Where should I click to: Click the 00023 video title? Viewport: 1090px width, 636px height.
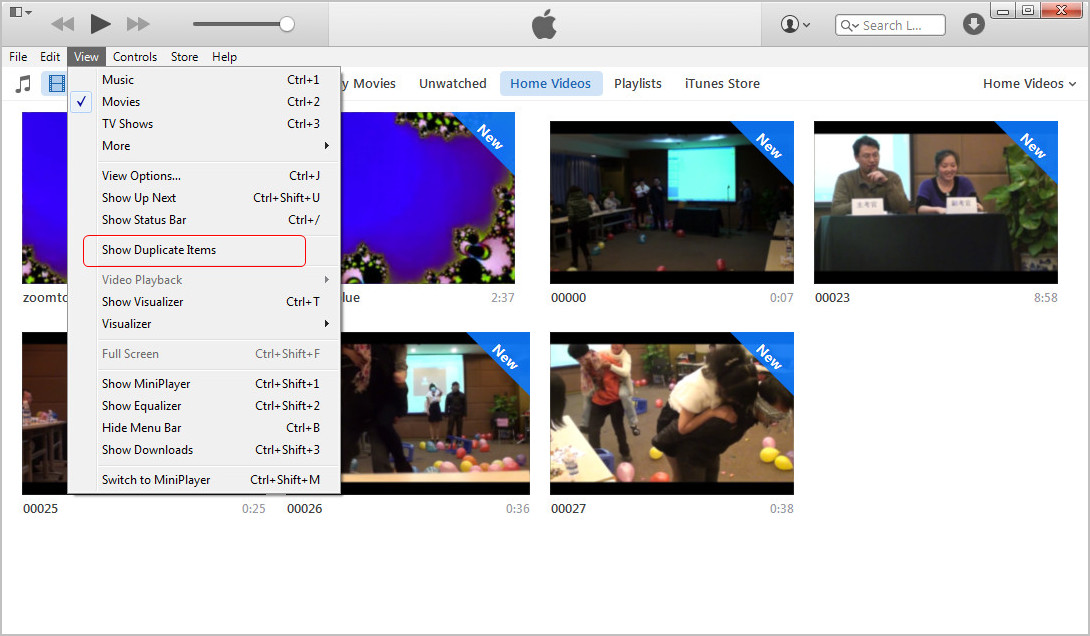pyautogui.click(x=832, y=297)
